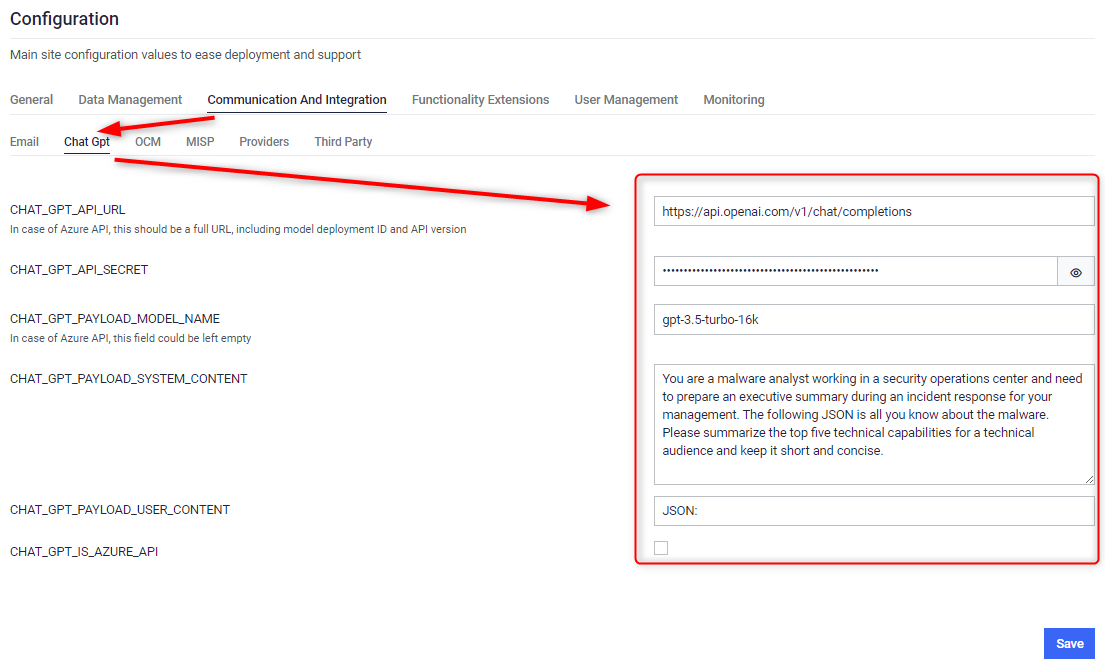Click the model name field showing gpt-3.5-turbo-16k
Screen dimensions: 1105x668
point(874,320)
